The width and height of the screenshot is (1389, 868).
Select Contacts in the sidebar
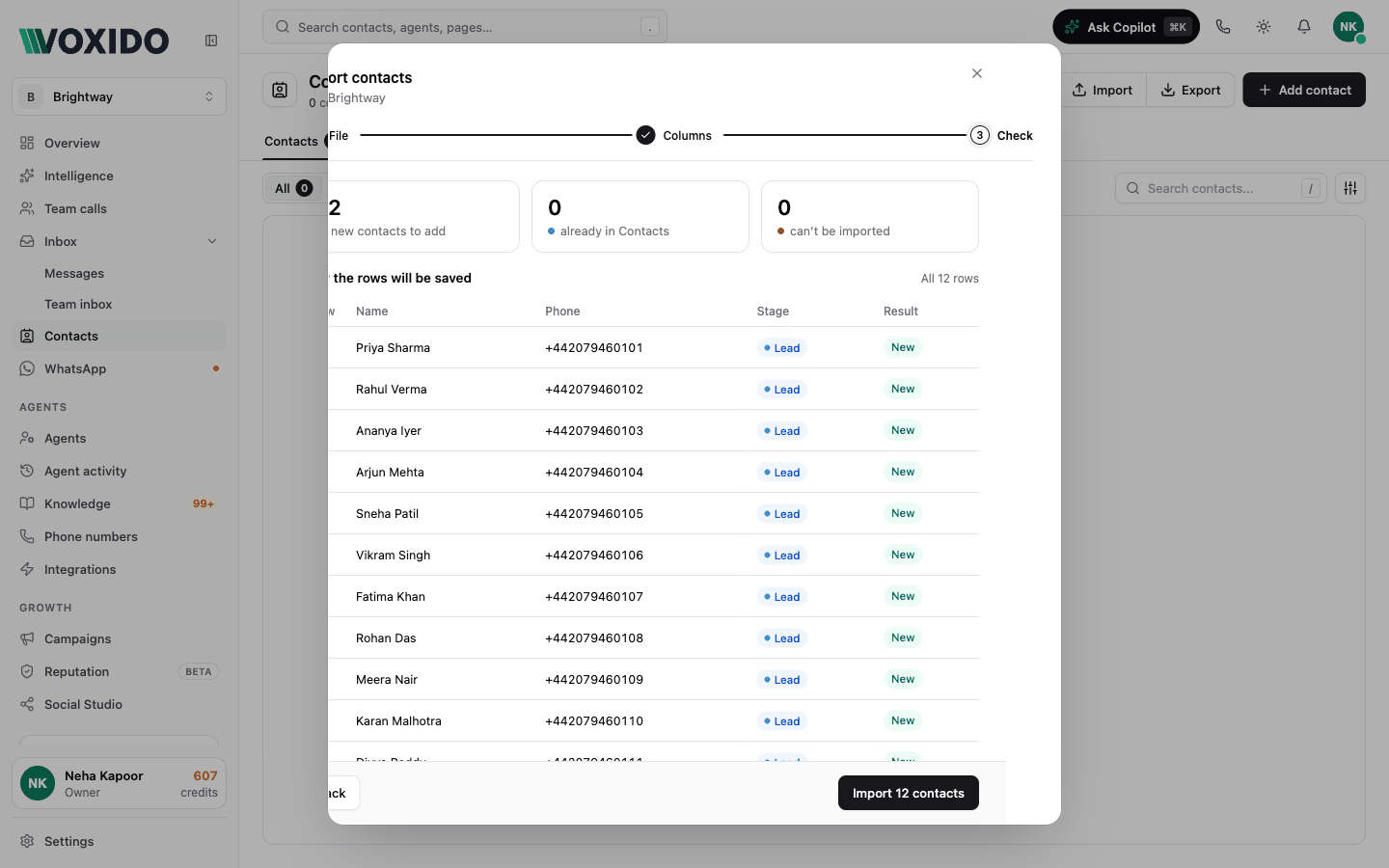[x=119, y=336]
